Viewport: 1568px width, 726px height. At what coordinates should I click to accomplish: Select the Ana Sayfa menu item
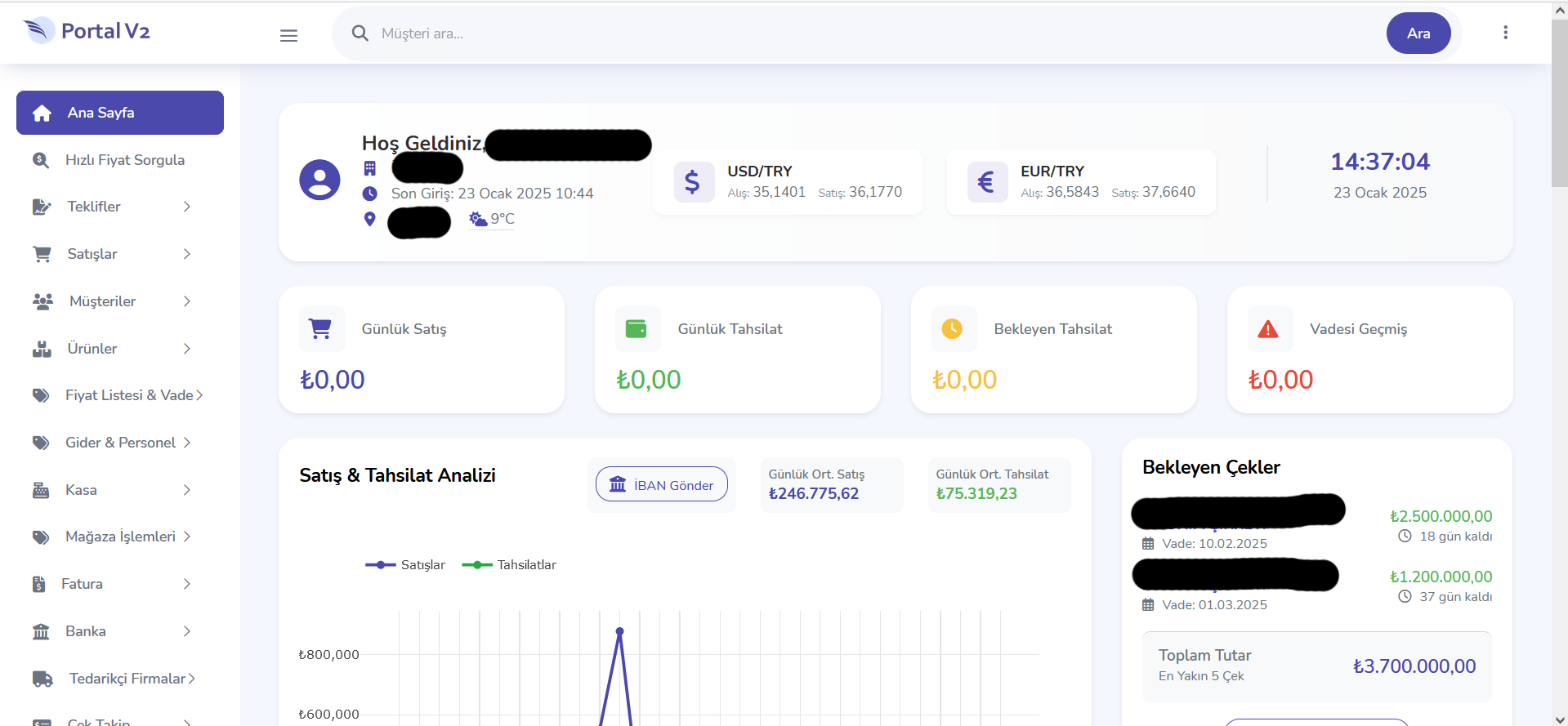click(120, 113)
